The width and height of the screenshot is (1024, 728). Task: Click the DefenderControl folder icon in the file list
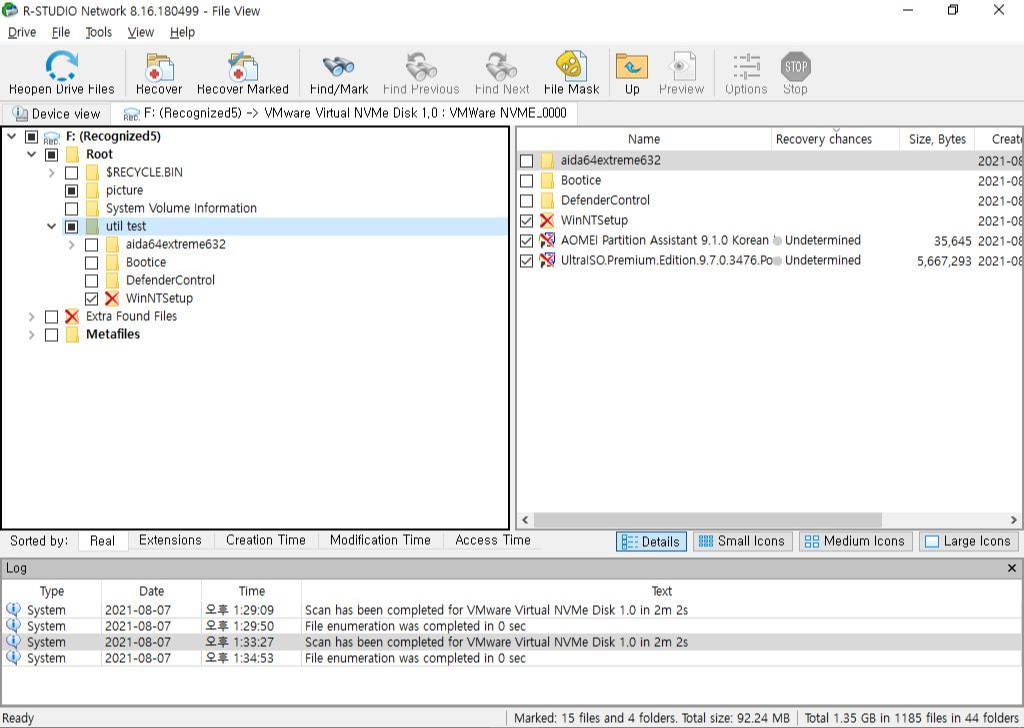(547, 200)
